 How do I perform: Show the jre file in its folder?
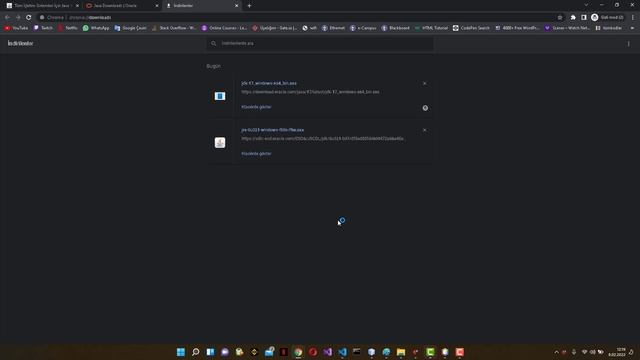256,153
